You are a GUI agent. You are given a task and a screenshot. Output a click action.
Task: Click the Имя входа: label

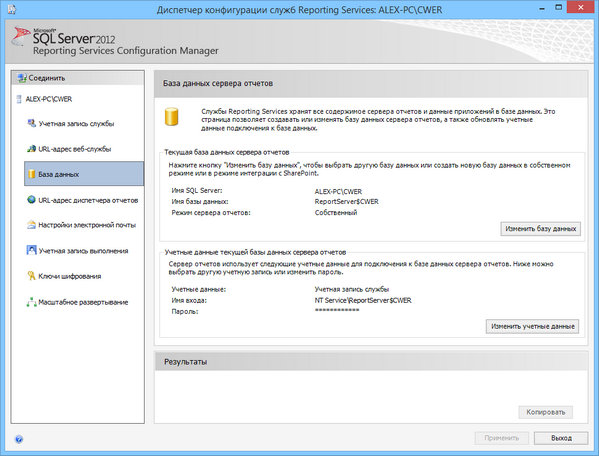coord(189,300)
